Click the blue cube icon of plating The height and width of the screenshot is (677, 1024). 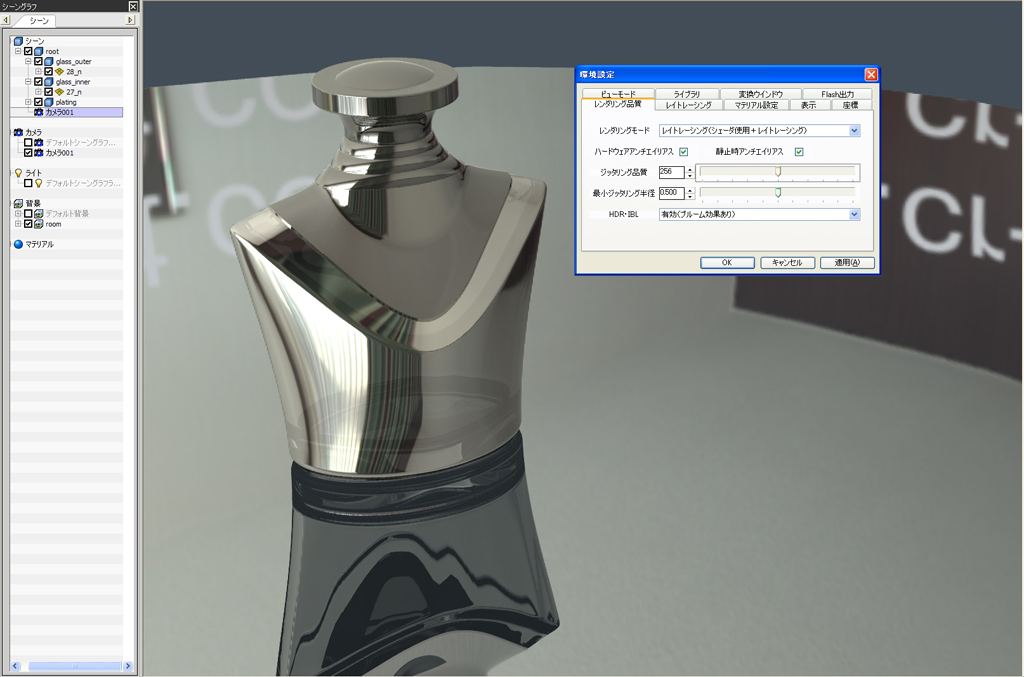(49, 102)
